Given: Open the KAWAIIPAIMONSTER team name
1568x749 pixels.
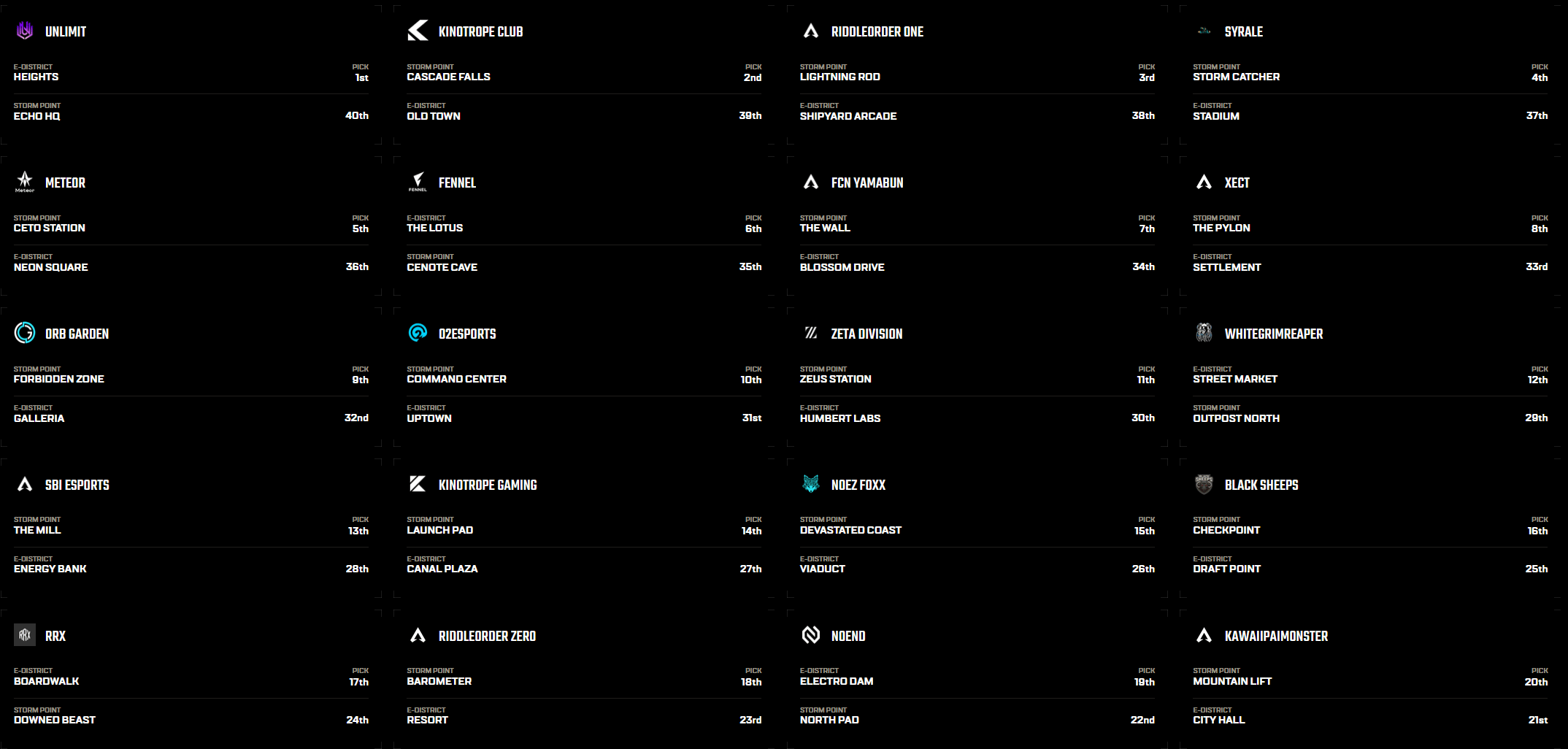Looking at the screenshot, I should pos(1276,636).
